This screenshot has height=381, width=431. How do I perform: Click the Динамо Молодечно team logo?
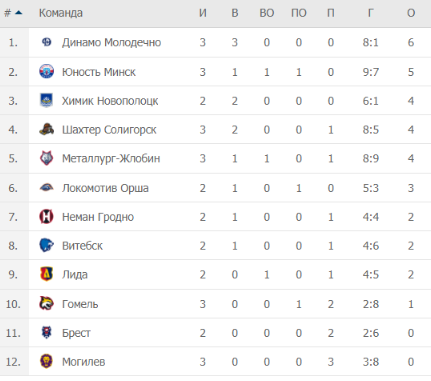coord(46,42)
